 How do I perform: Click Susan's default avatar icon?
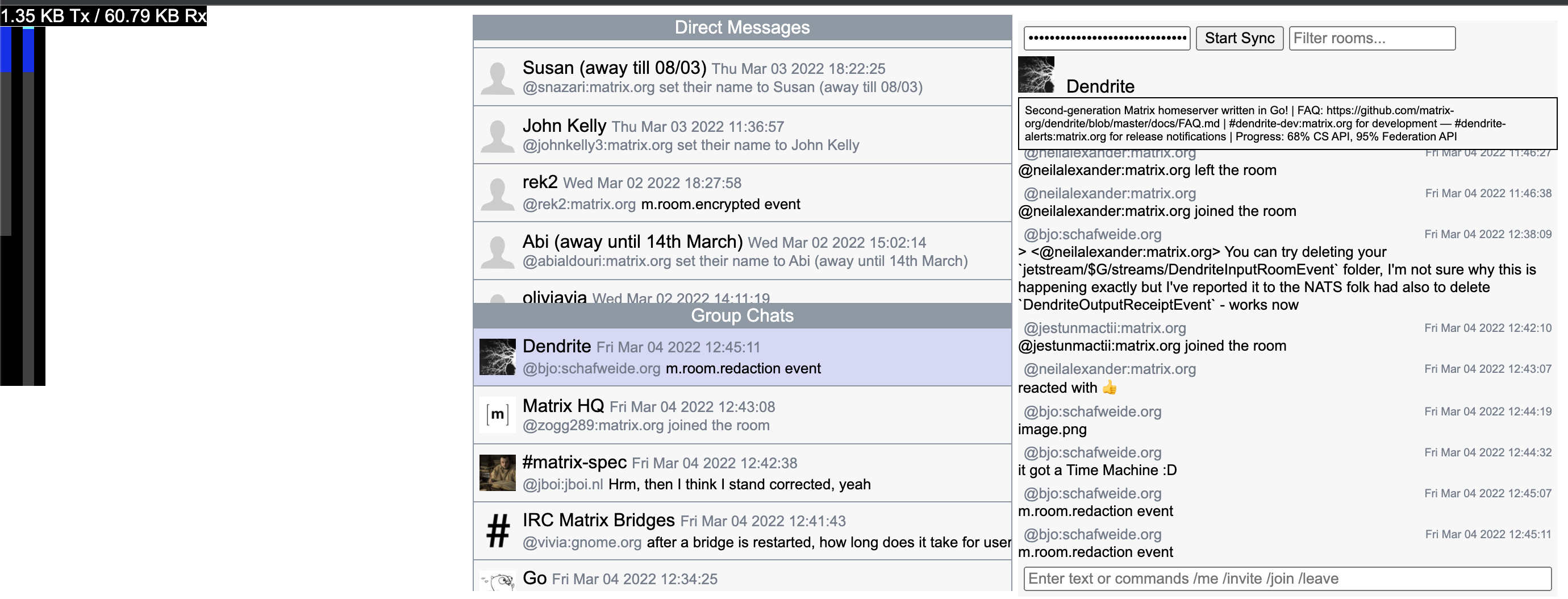(497, 77)
